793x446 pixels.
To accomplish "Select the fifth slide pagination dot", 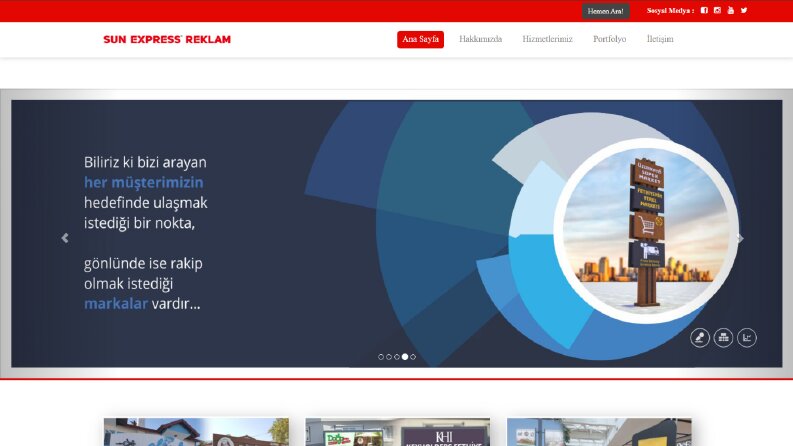I will coord(413,357).
